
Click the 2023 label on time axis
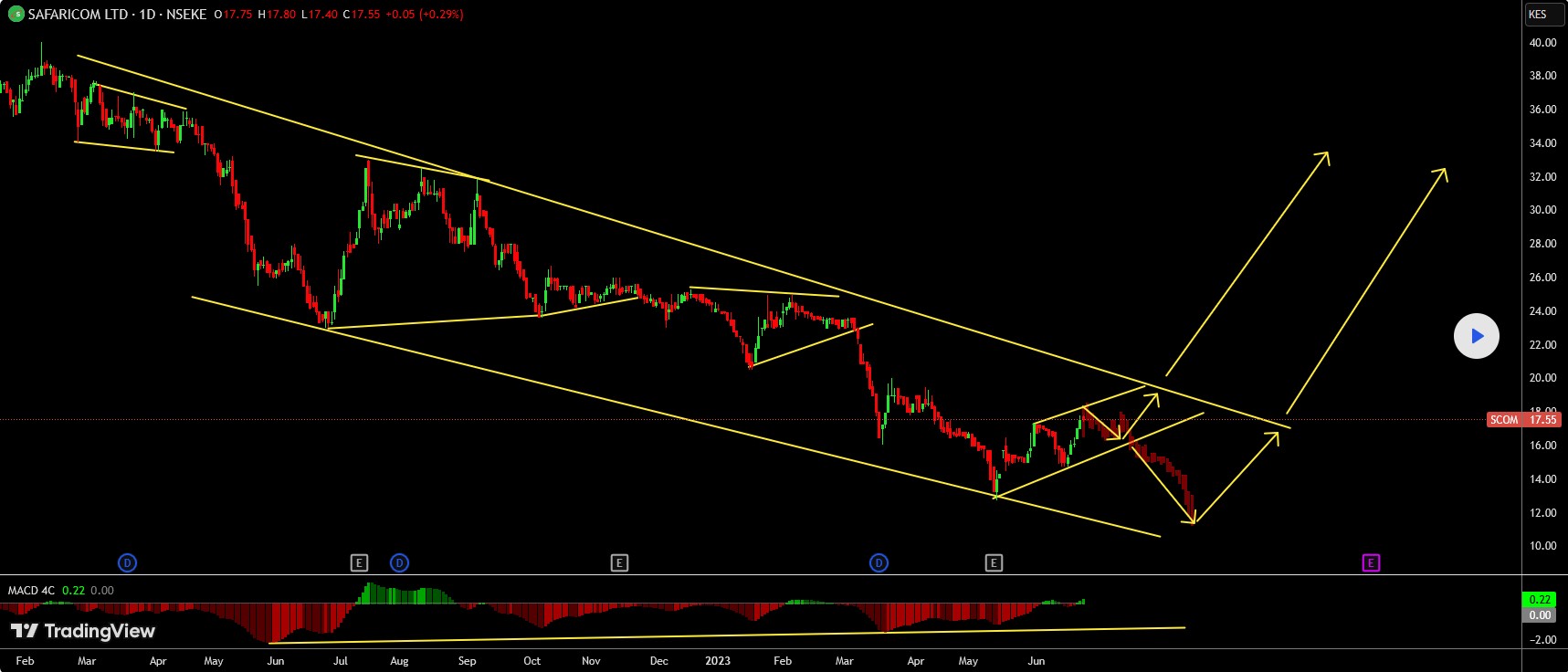pyautogui.click(x=718, y=660)
